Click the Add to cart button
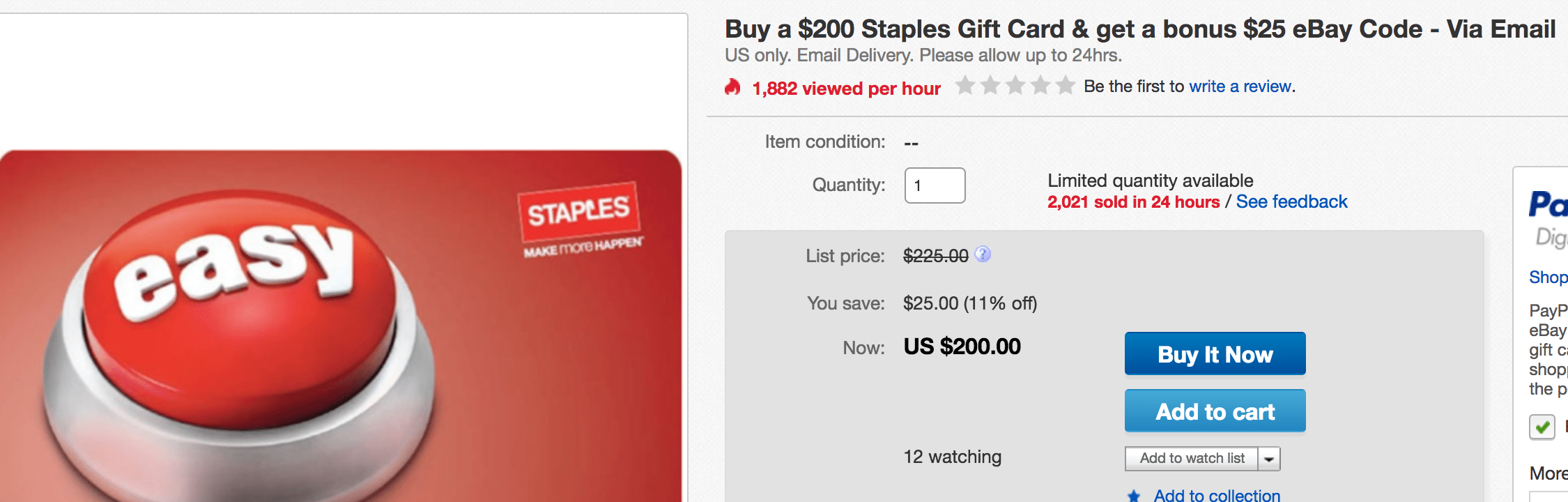The image size is (1568, 502). 1215,411
